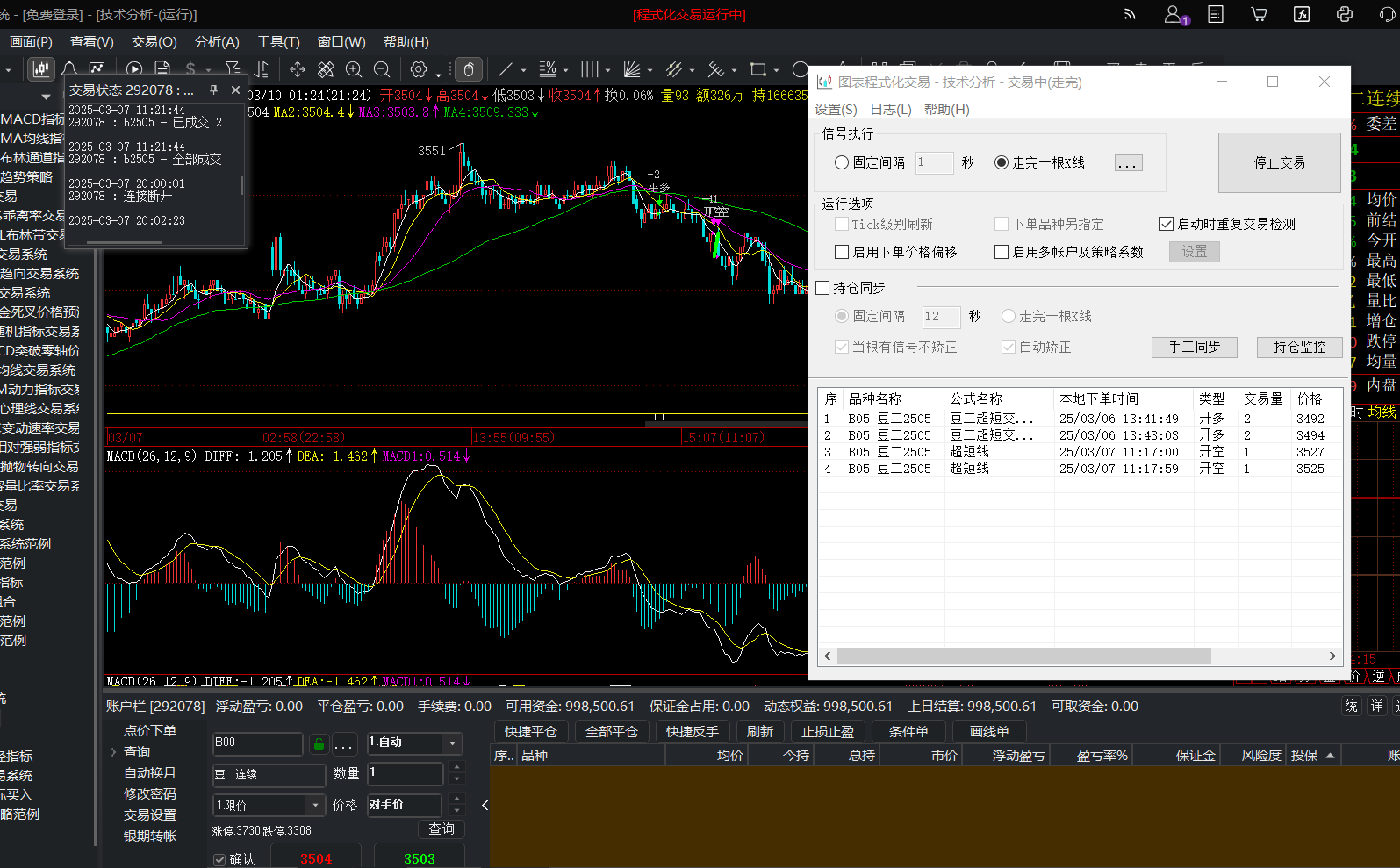1400x868 pixels.
Task: Click the sort order toolbar icon
Action: [262, 69]
